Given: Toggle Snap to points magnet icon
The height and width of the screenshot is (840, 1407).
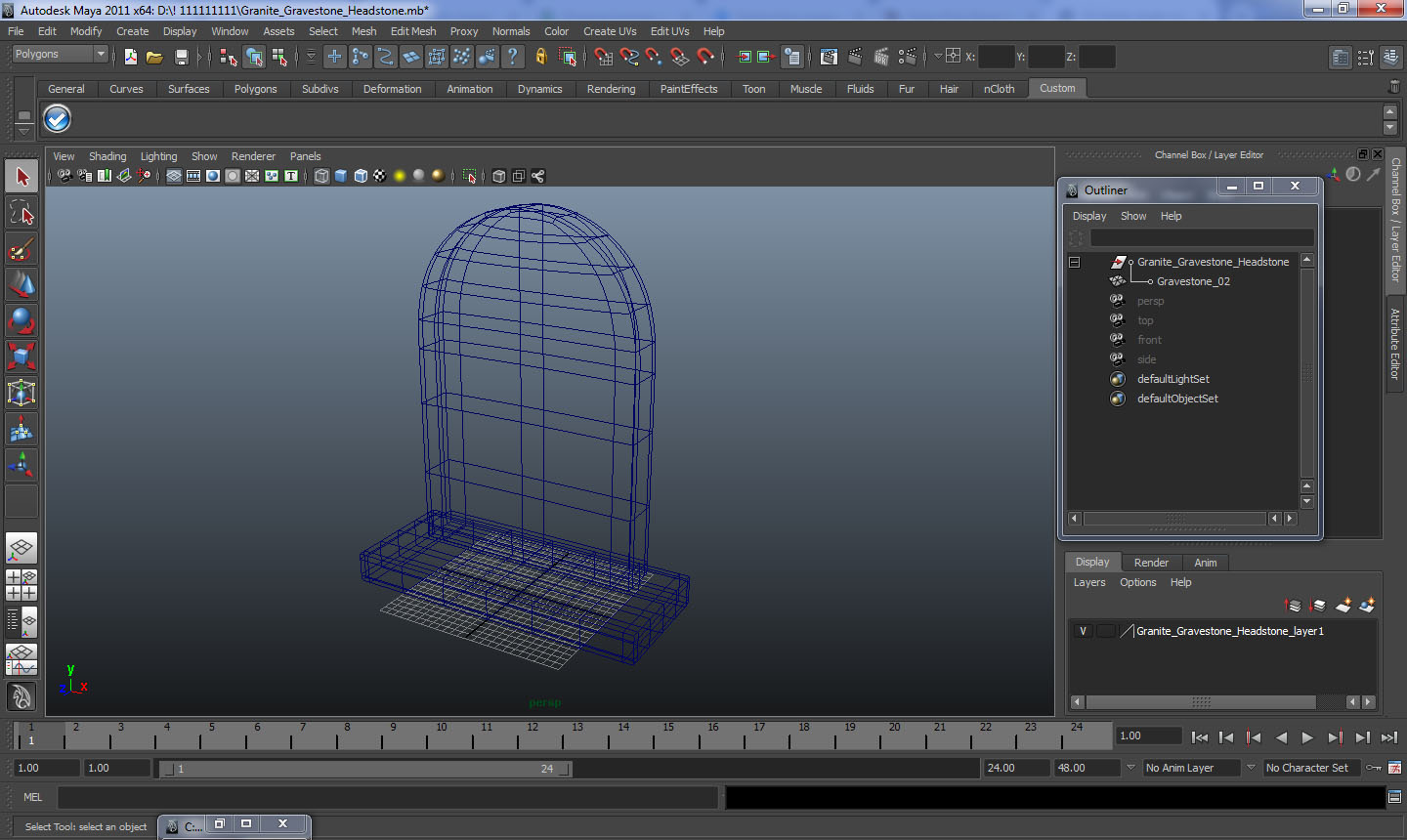Looking at the screenshot, I should coord(655,57).
